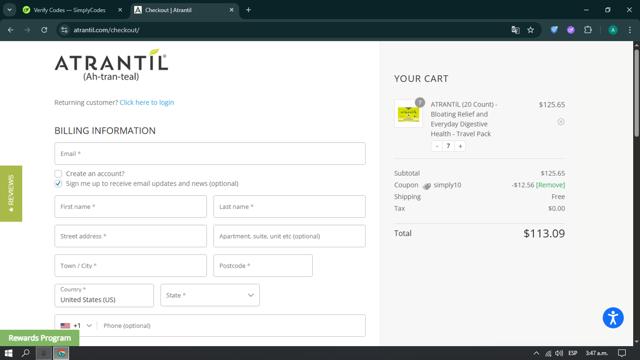Open site information icon in address bar
Screen dimensions: 640x360
point(64,30)
